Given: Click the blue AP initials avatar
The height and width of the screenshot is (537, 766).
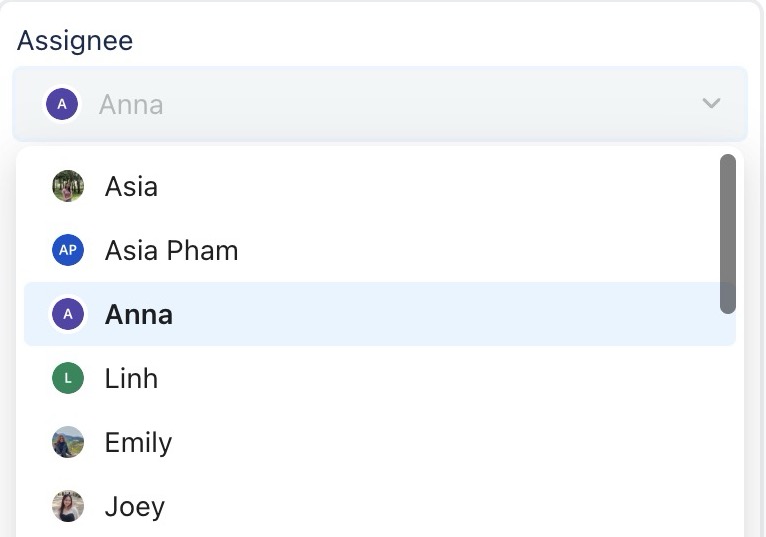Looking at the screenshot, I should point(68,250).
